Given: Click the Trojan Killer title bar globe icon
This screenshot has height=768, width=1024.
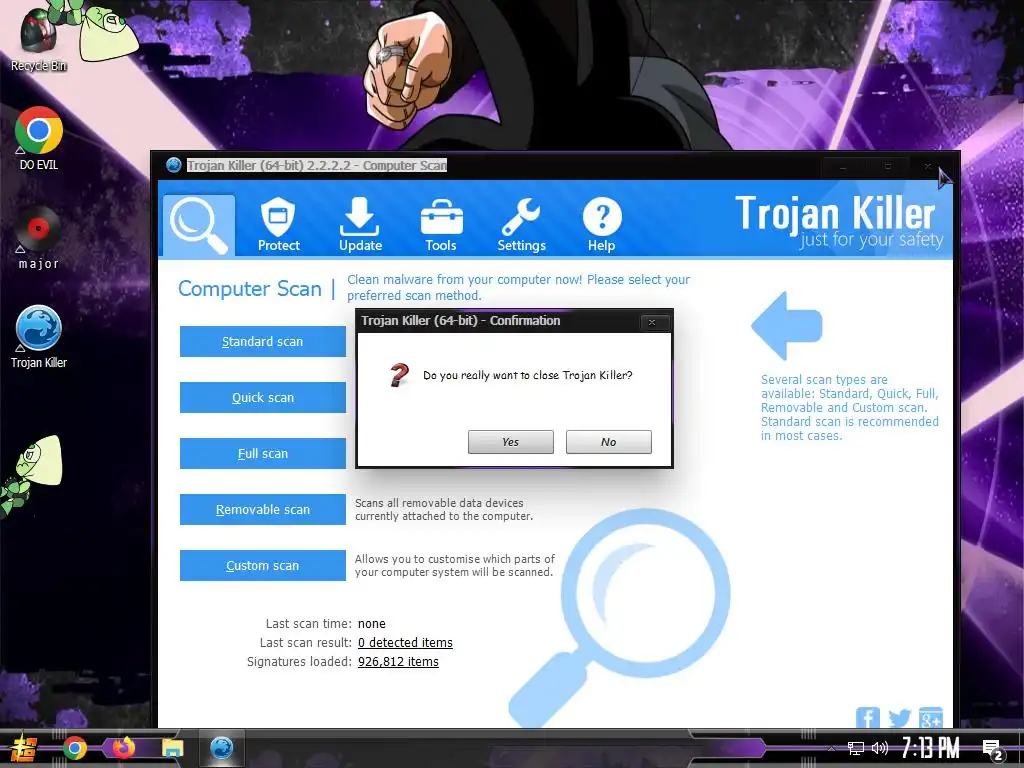Looking at the screenshot, I should pos(173,165).
